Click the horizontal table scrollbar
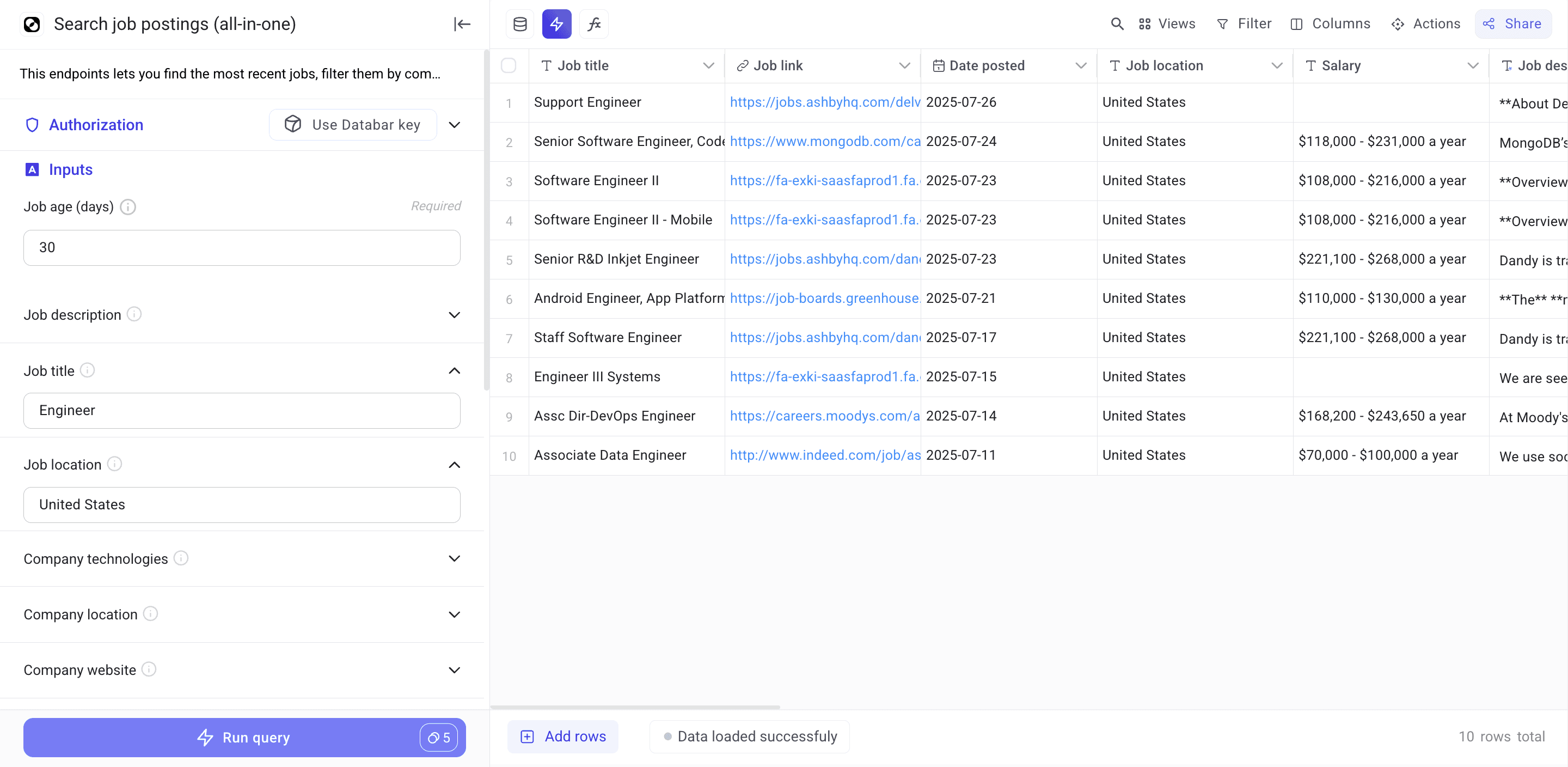 pyautogui.click(x=635, y=707)
